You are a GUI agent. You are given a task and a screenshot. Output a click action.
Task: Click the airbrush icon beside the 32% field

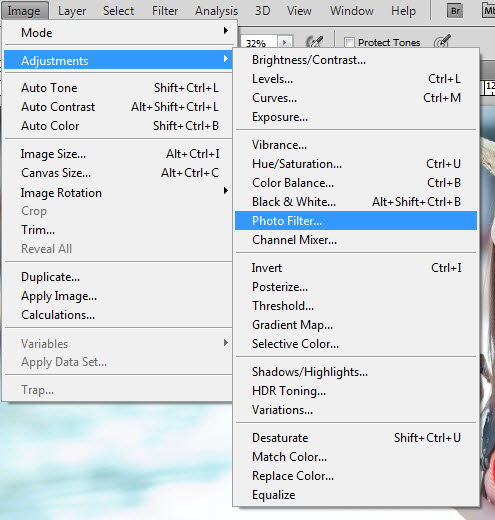[314, 42]
